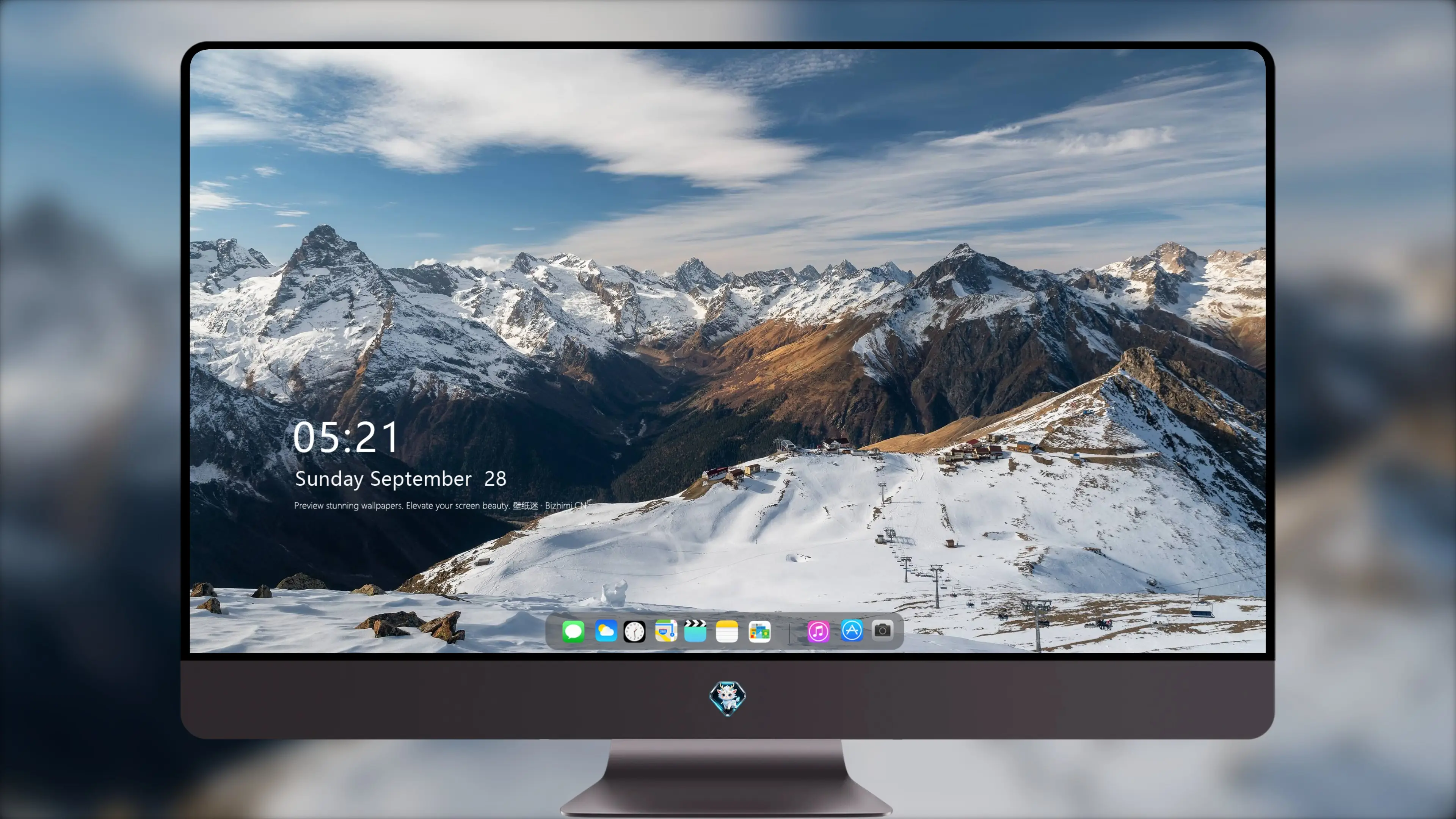Image resolution: width=1456 pixels, height=819 pixels.
Task: Open the Videos clapperboard app
Action: [x=695, y=631]
